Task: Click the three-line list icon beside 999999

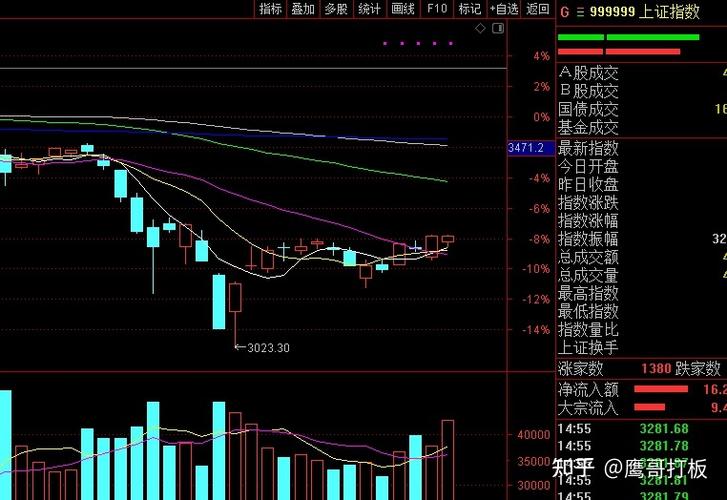Action: [578, 11]
